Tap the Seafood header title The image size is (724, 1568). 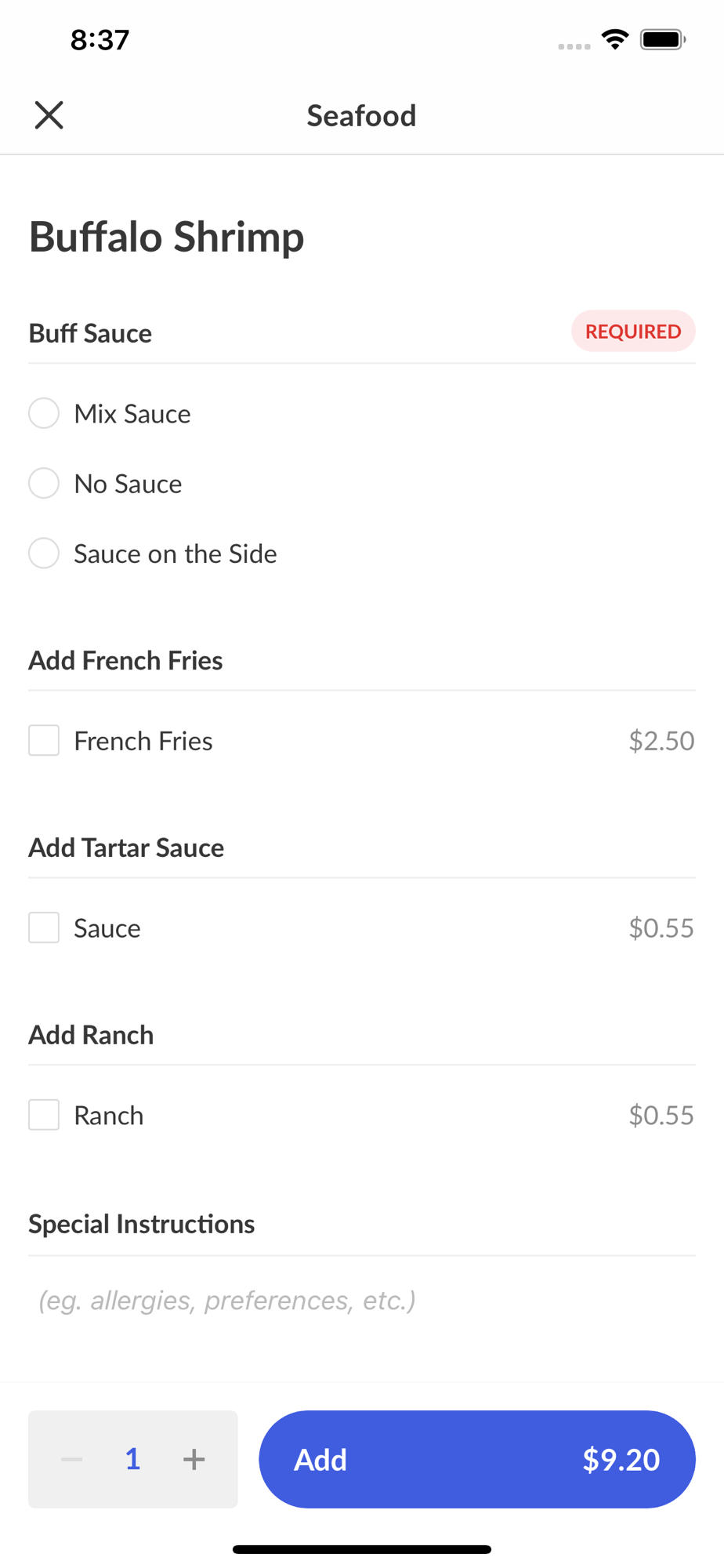(361, 116)
